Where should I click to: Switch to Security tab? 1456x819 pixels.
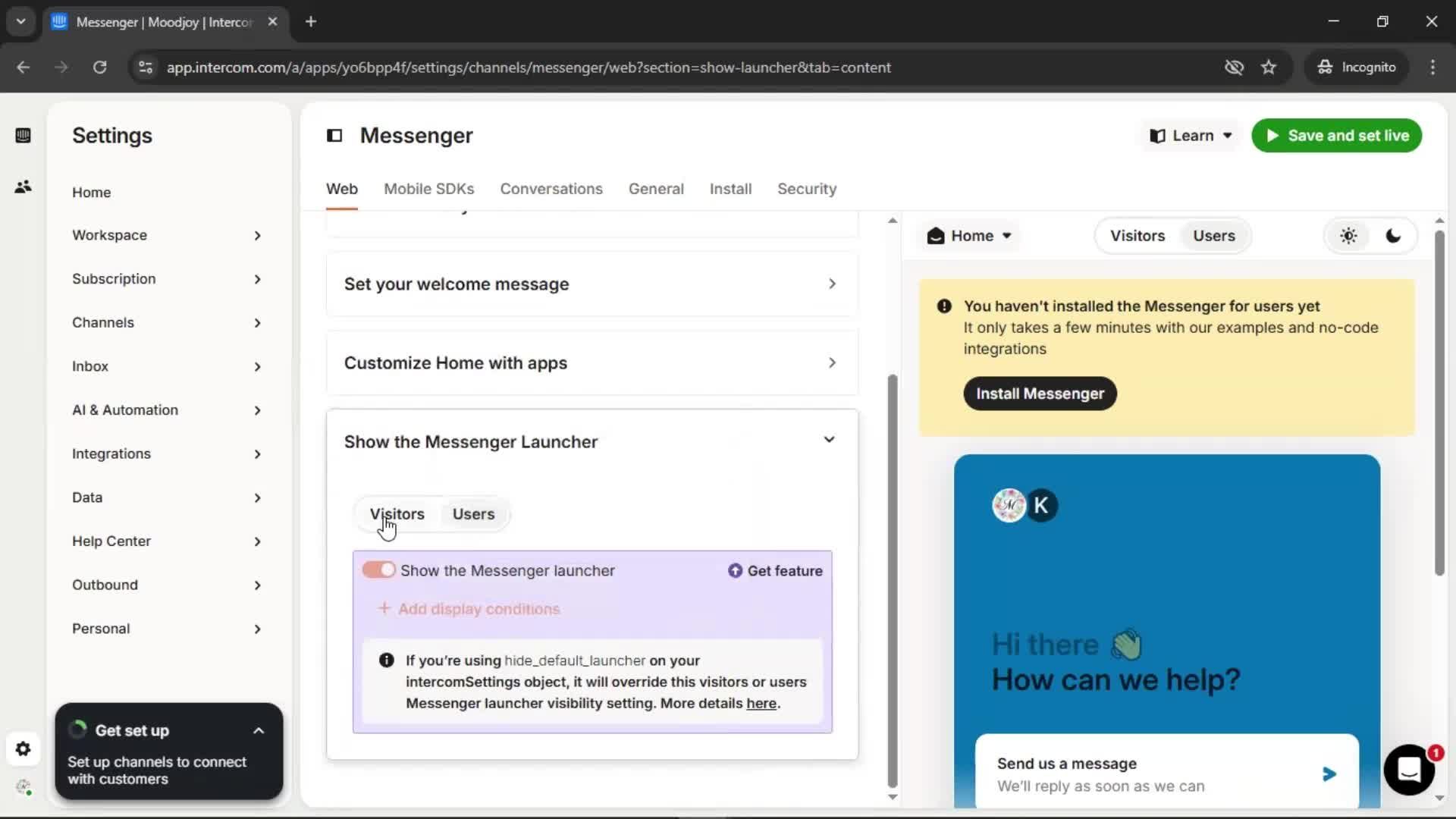point(807,189)
